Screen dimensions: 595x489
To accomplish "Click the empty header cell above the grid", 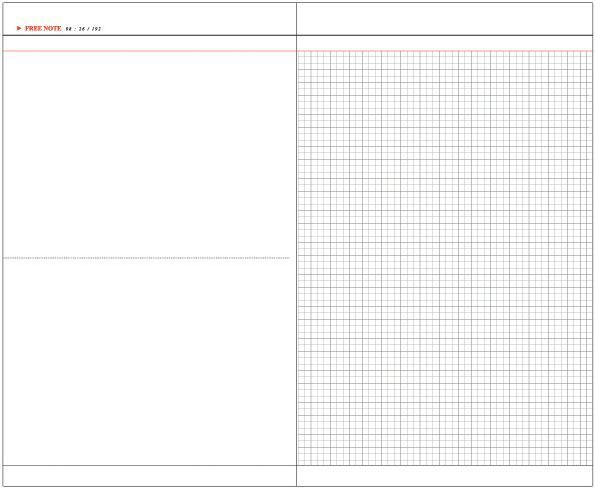I will [444, 19].
